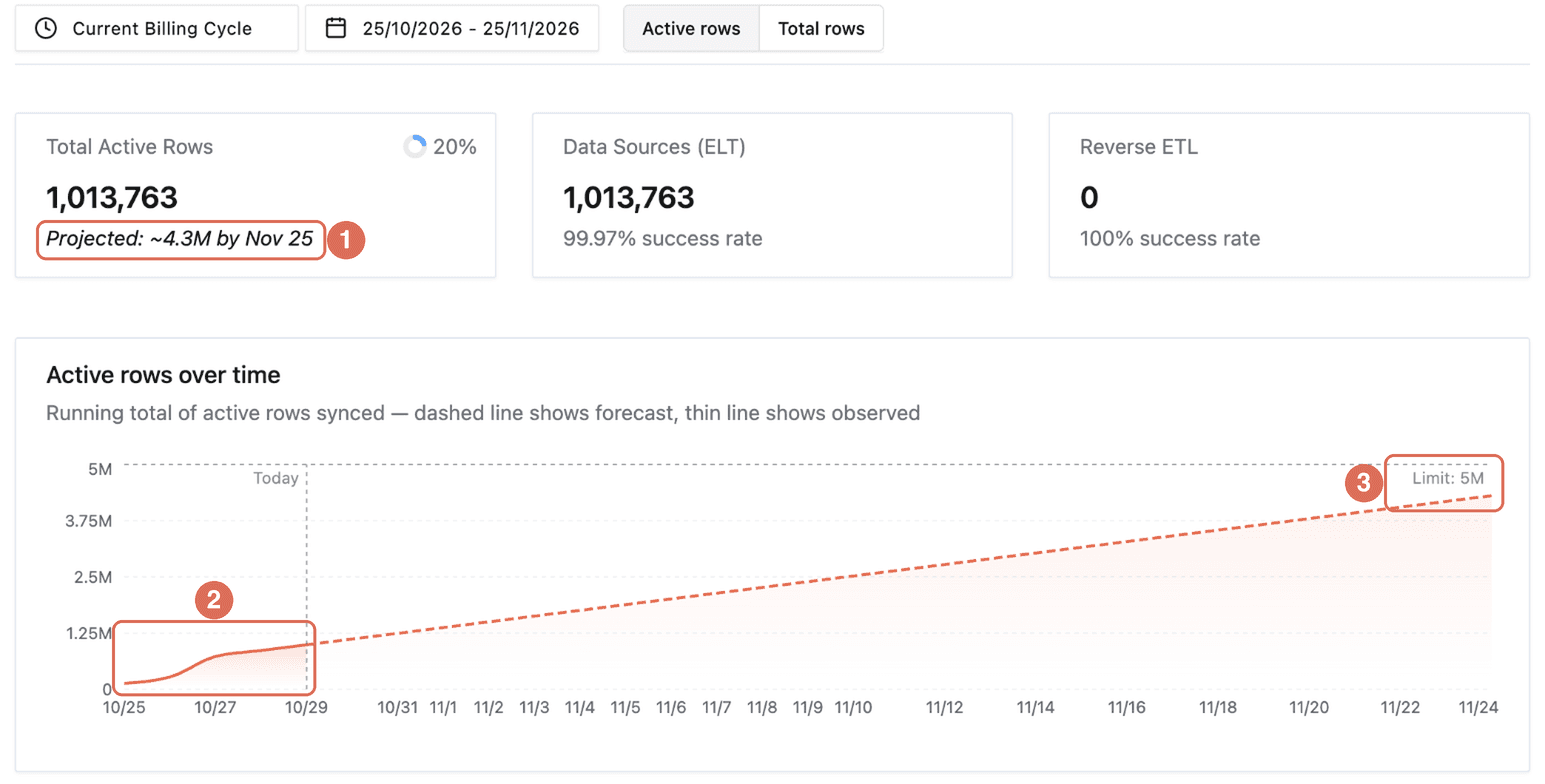Image resolution: width=1545 pixels, height=784 pixels.
Task: Click the 11/10 x-axis date label
Action: (854, 707)
